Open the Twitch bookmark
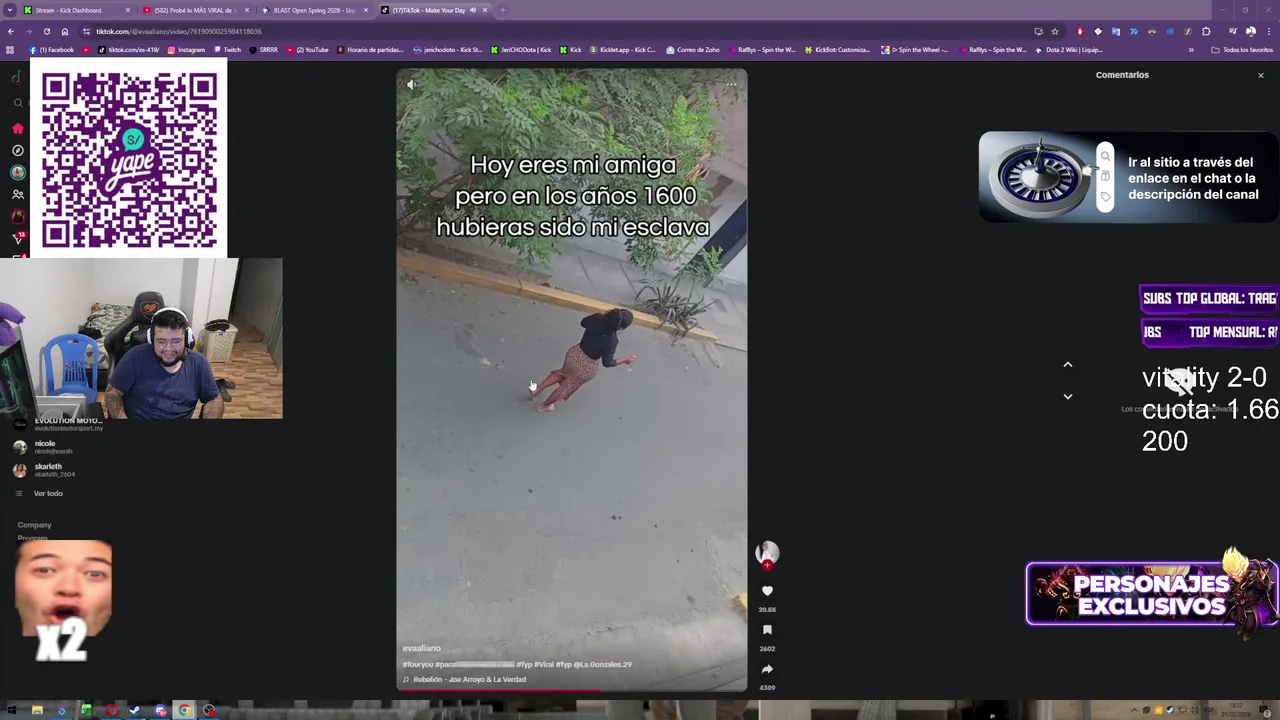1280x720 pixels. pyautogui.click(x=227, y=49)
